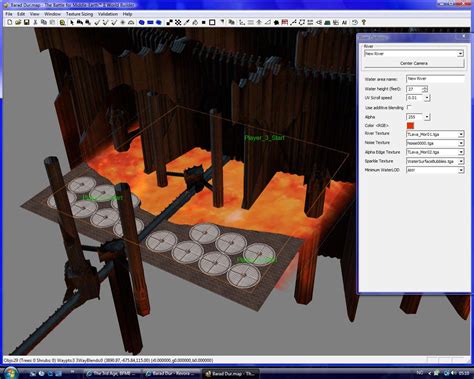Select the pen-shaped tool in the toolbar
Viewport: 474px width, 379px height.
(187, 22)
